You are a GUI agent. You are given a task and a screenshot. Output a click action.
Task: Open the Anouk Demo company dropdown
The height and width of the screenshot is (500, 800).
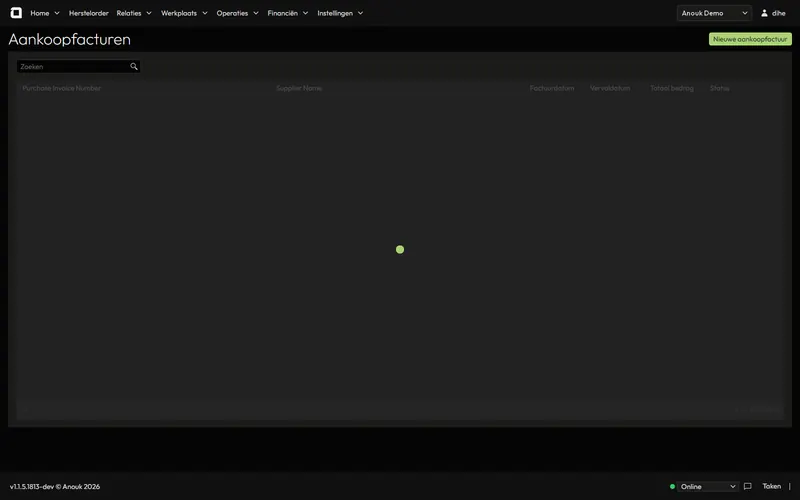[714, 13]
